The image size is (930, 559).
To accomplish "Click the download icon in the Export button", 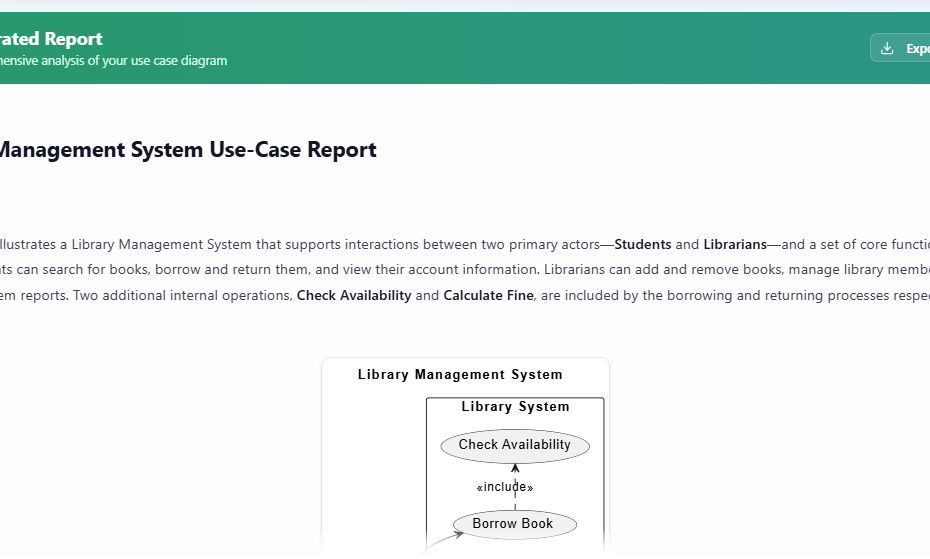I will (x=887, y=48).
